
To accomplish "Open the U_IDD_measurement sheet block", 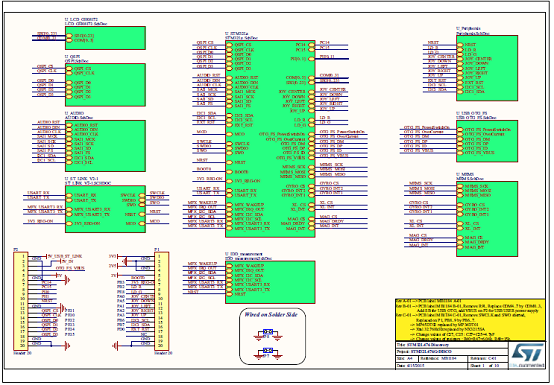I will [270, 282].
